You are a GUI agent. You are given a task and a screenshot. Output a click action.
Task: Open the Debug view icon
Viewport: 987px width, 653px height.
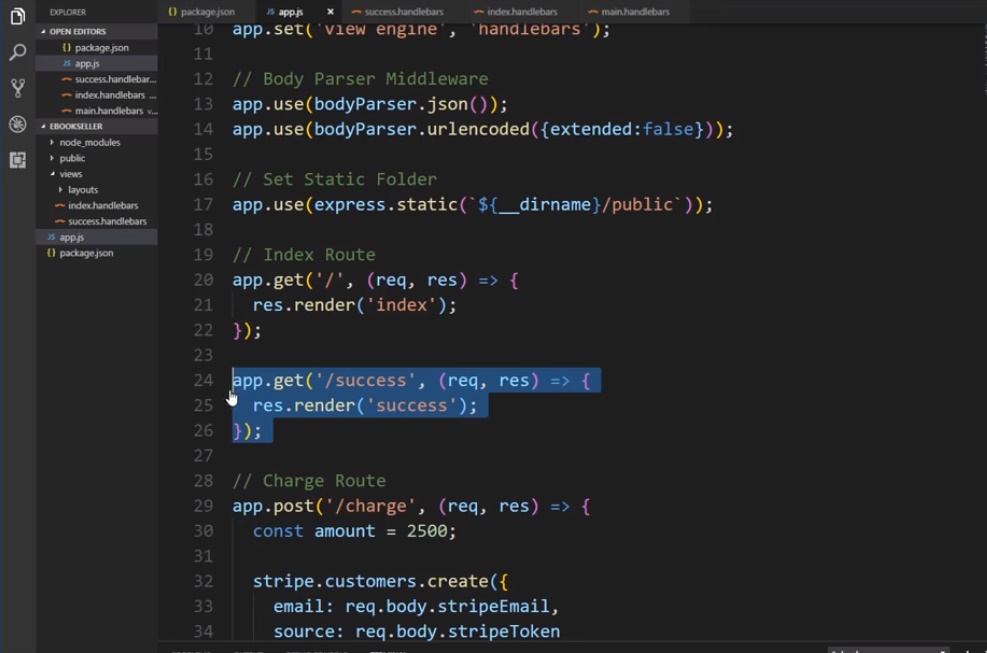18,124
